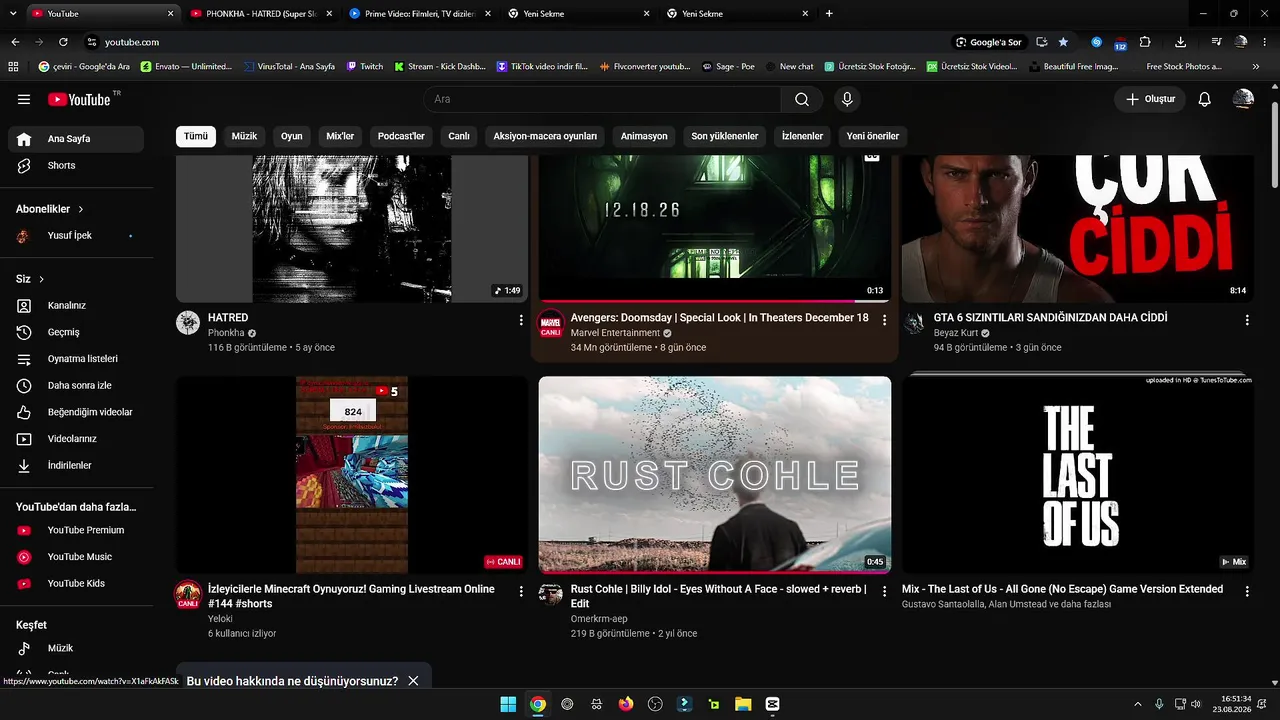
Task: Open options menu for Rust Cohle video
Action: pyautogui.click(x=884, y=592)
